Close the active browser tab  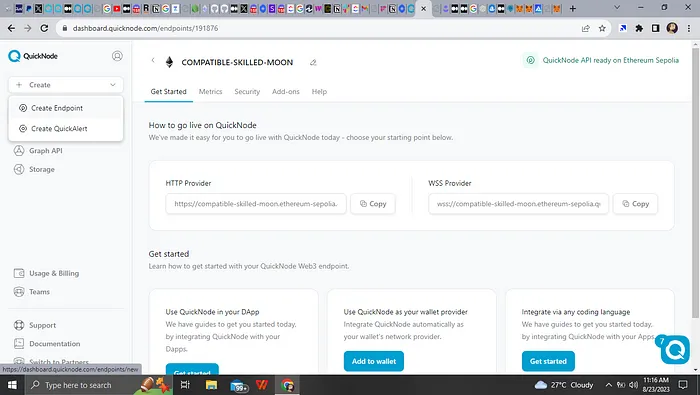pyautogui.click(x=424, y=8)
